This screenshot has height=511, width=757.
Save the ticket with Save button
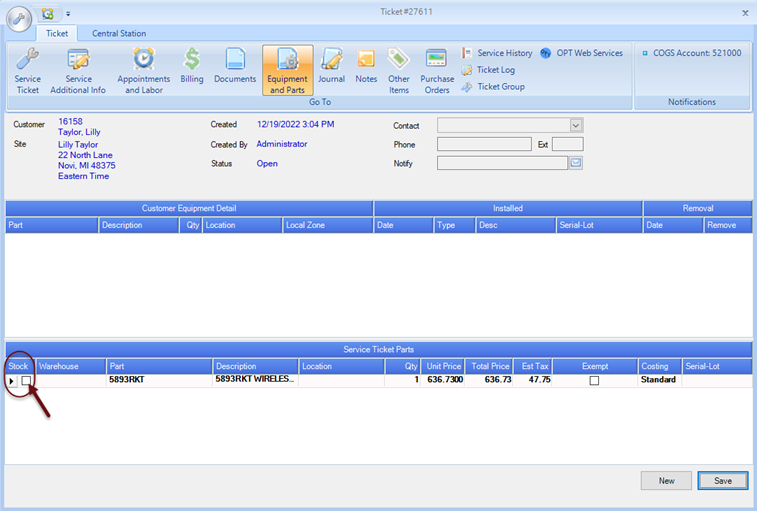722,481
